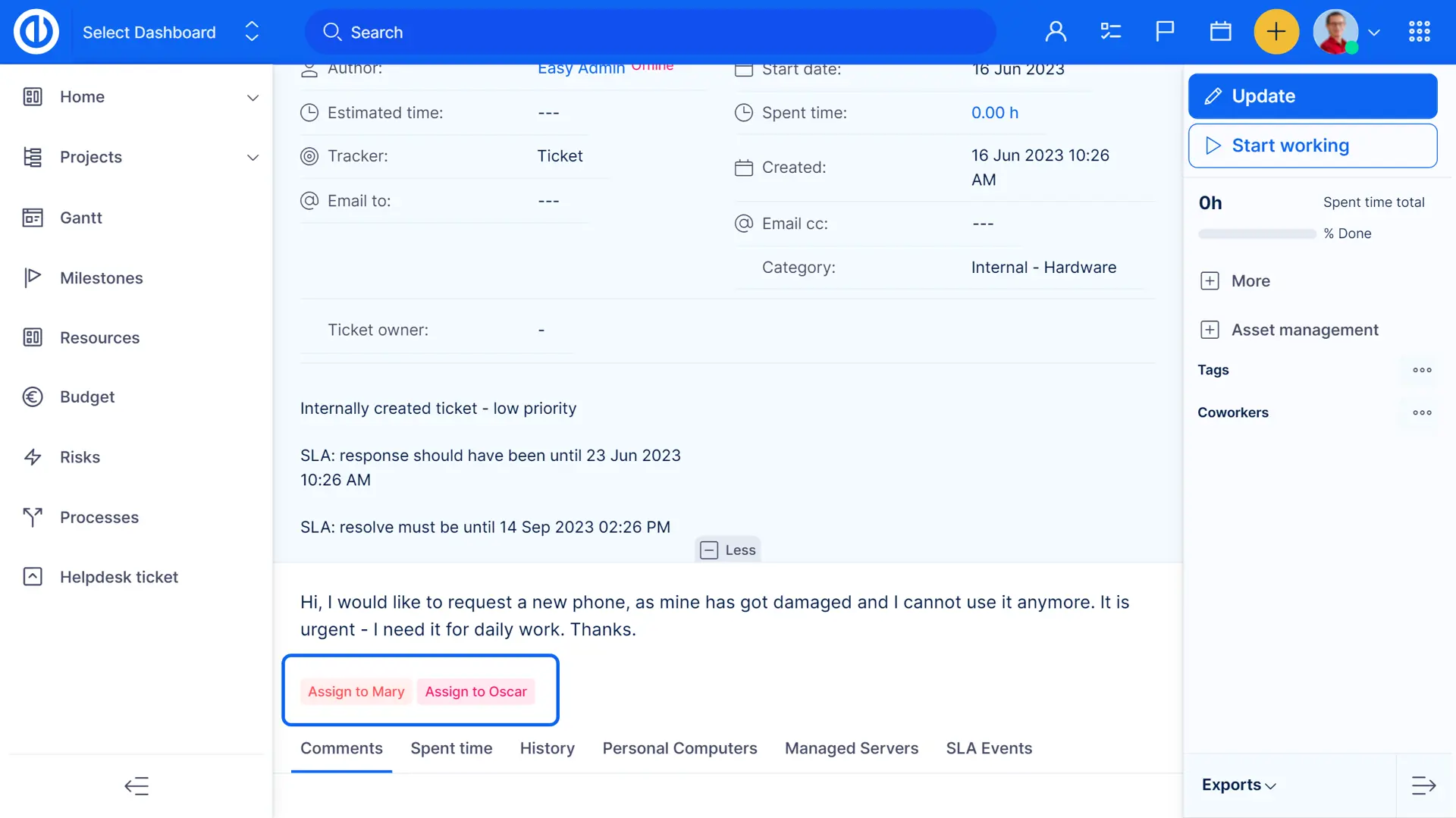Click the Assign to Oscar button

475,691
